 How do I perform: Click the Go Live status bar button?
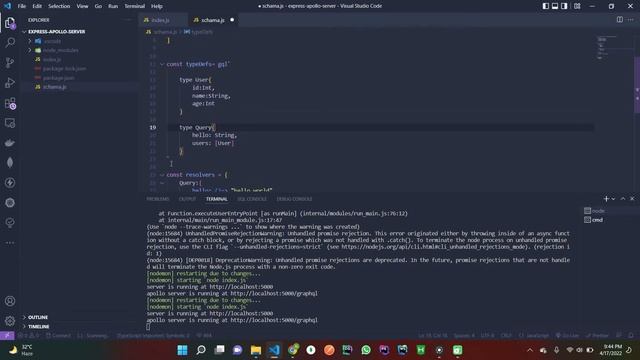click(567, 336)
